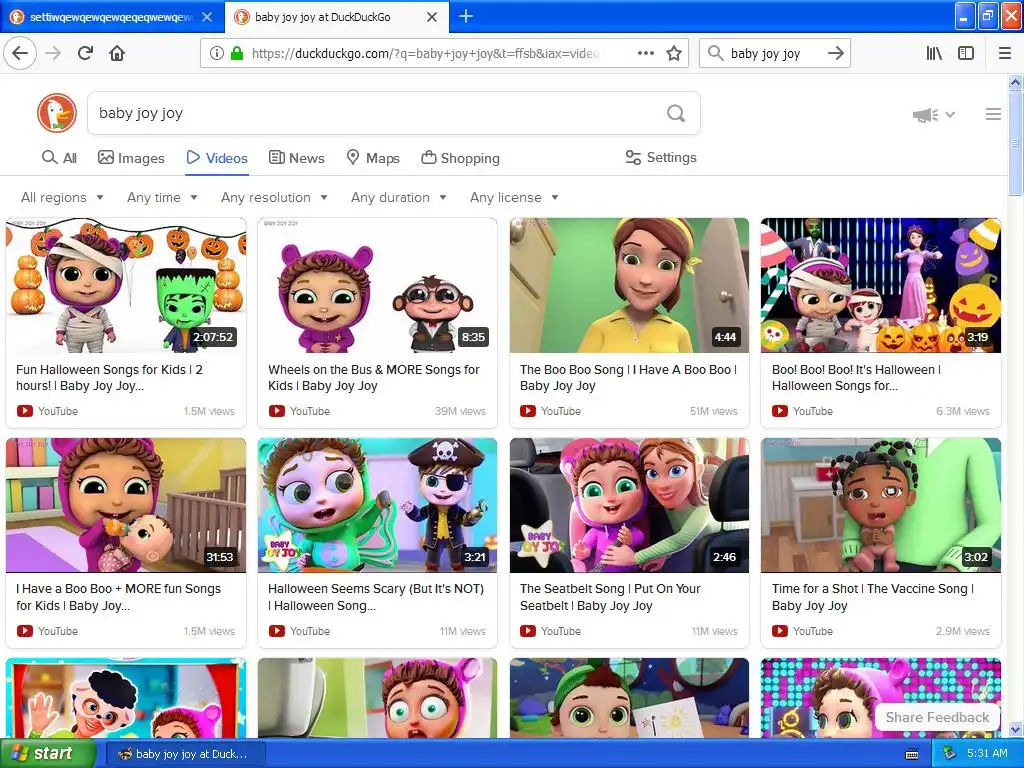Open Firefox hamburger menu
The height and width of the screenshot is (768, 1024).
click(x=1005, y=53)
